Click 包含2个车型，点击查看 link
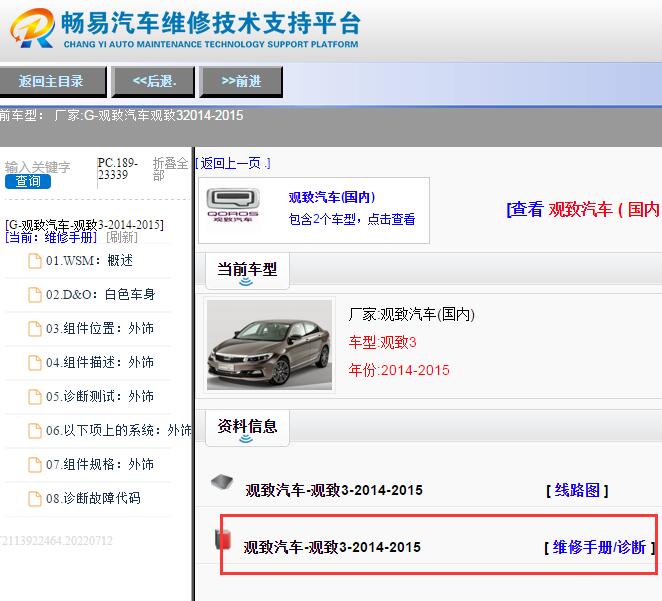This screenshot has width=662, height=601. (352, 219)
